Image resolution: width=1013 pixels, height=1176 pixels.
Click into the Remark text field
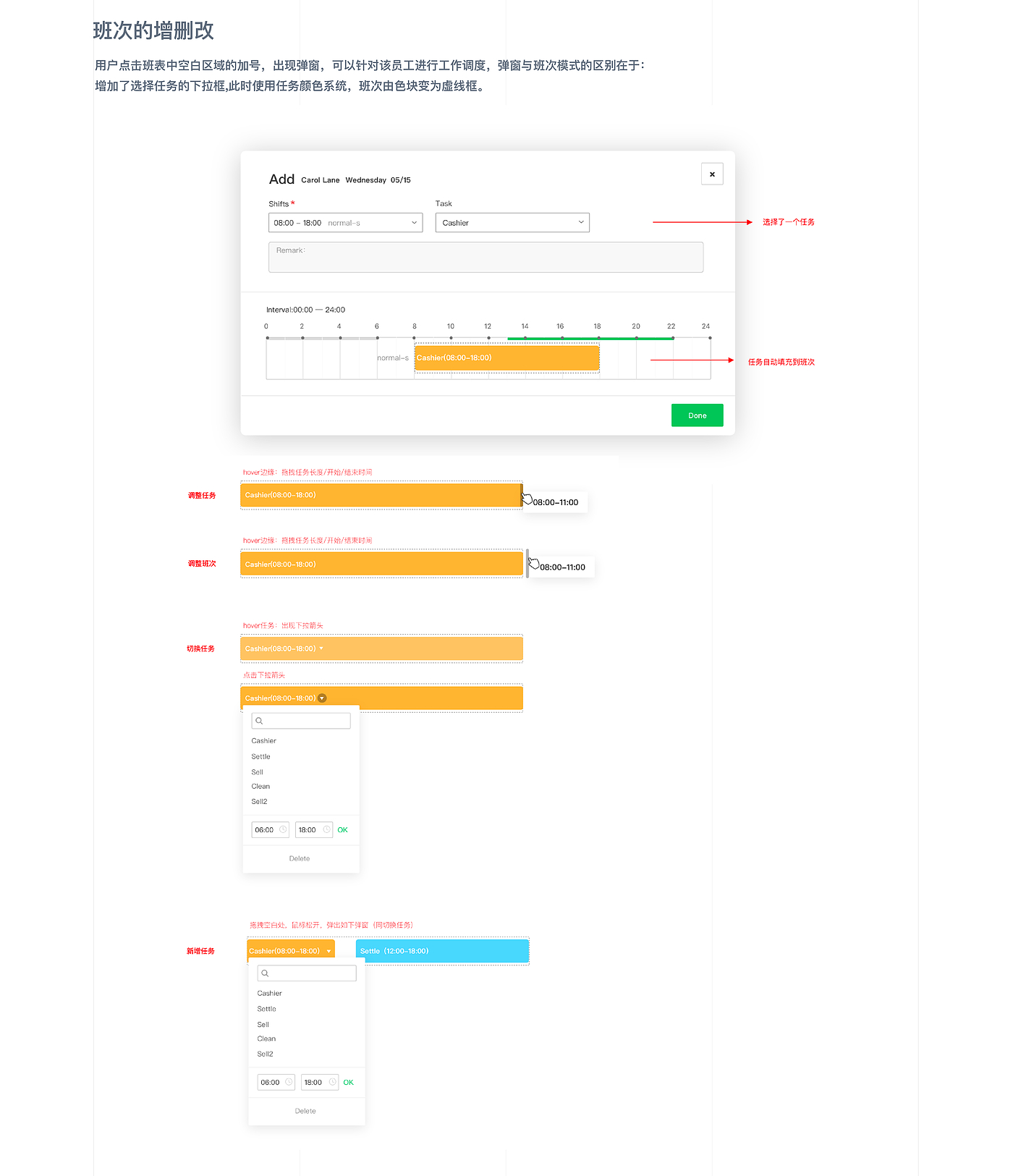(x=486, y=258)
